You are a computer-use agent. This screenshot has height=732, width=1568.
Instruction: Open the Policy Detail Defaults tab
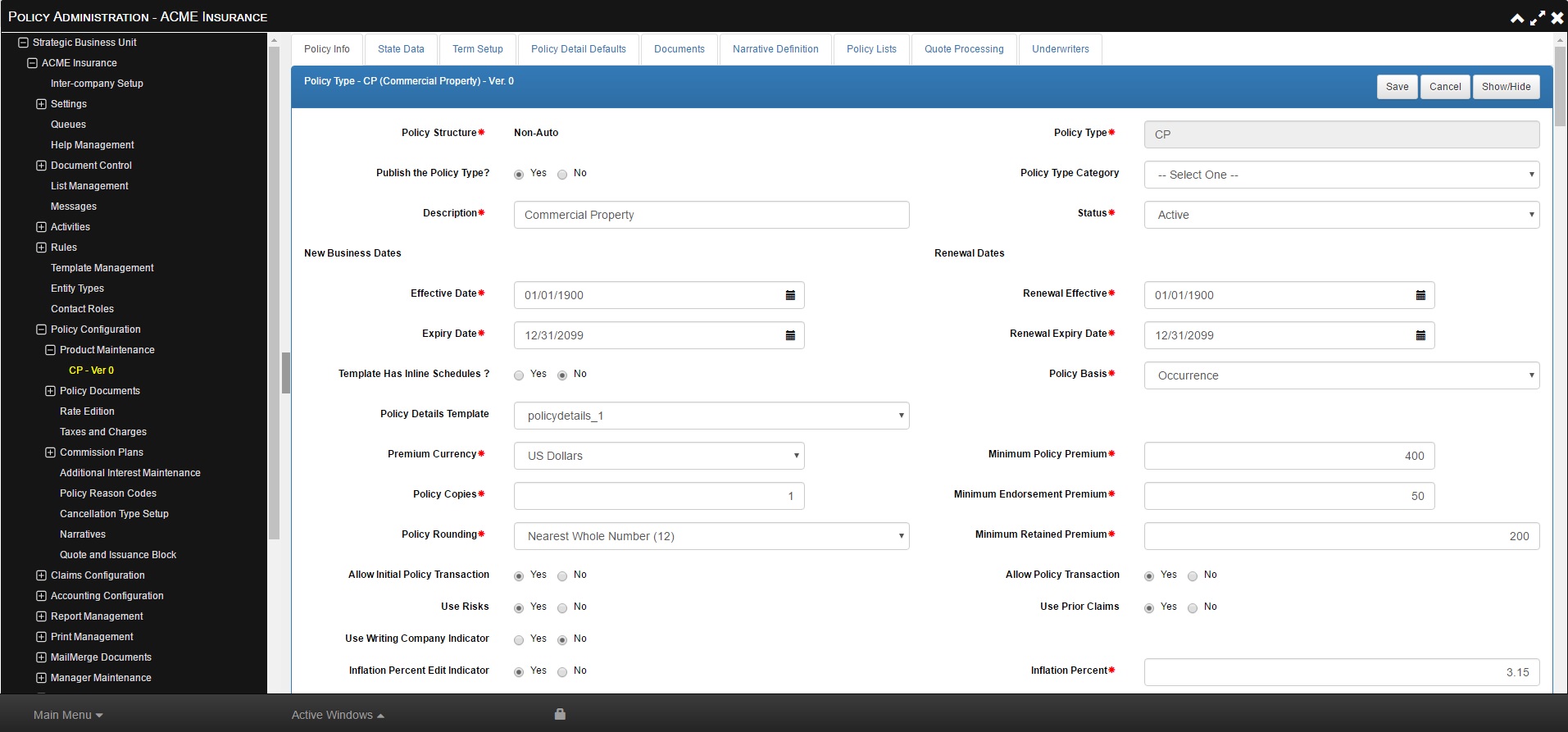pyautogui.click(x=579, y=49)
